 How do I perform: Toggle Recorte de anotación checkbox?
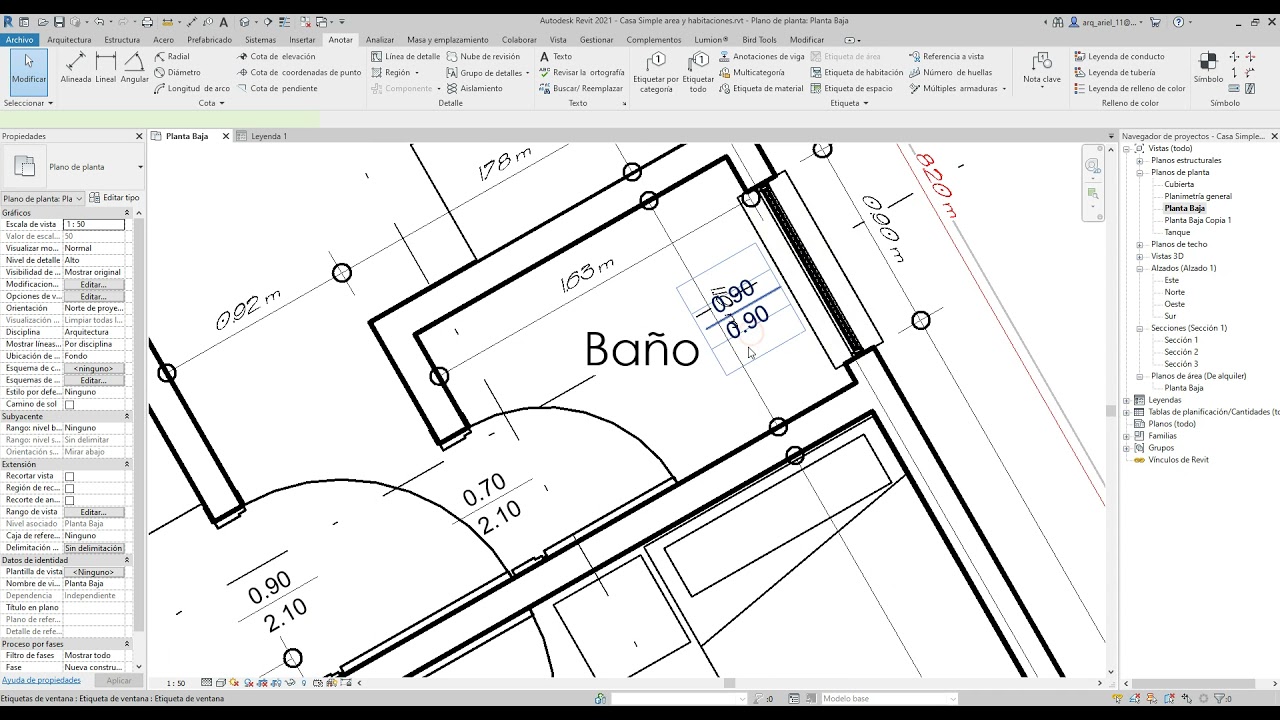click(x=69, y=500)
